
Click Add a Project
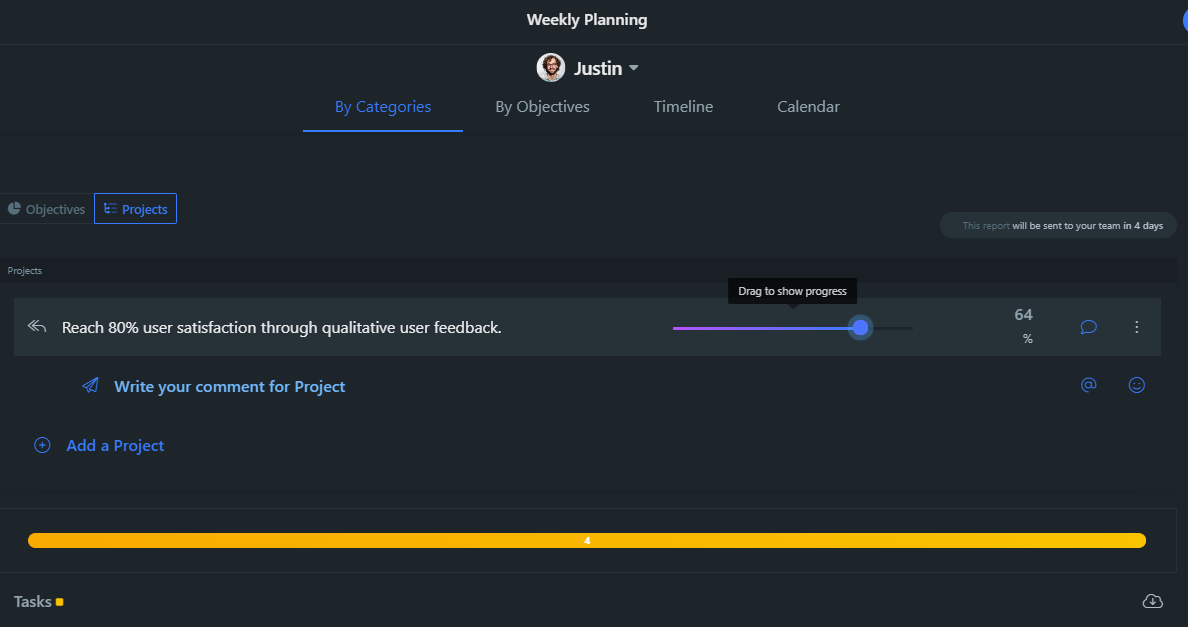point(115,445)
